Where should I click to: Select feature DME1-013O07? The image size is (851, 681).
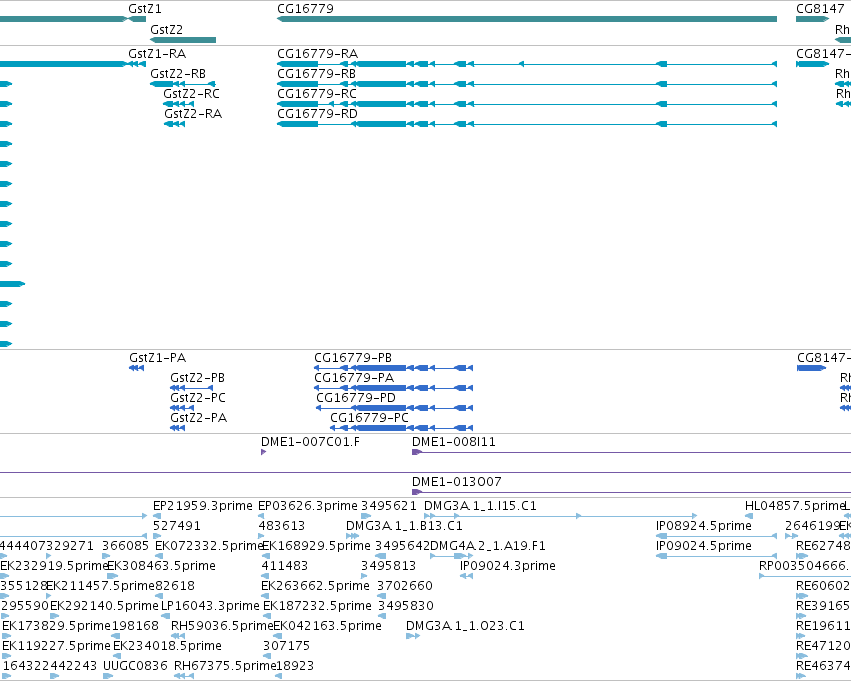pyautogui.click(x=456, y=482)
